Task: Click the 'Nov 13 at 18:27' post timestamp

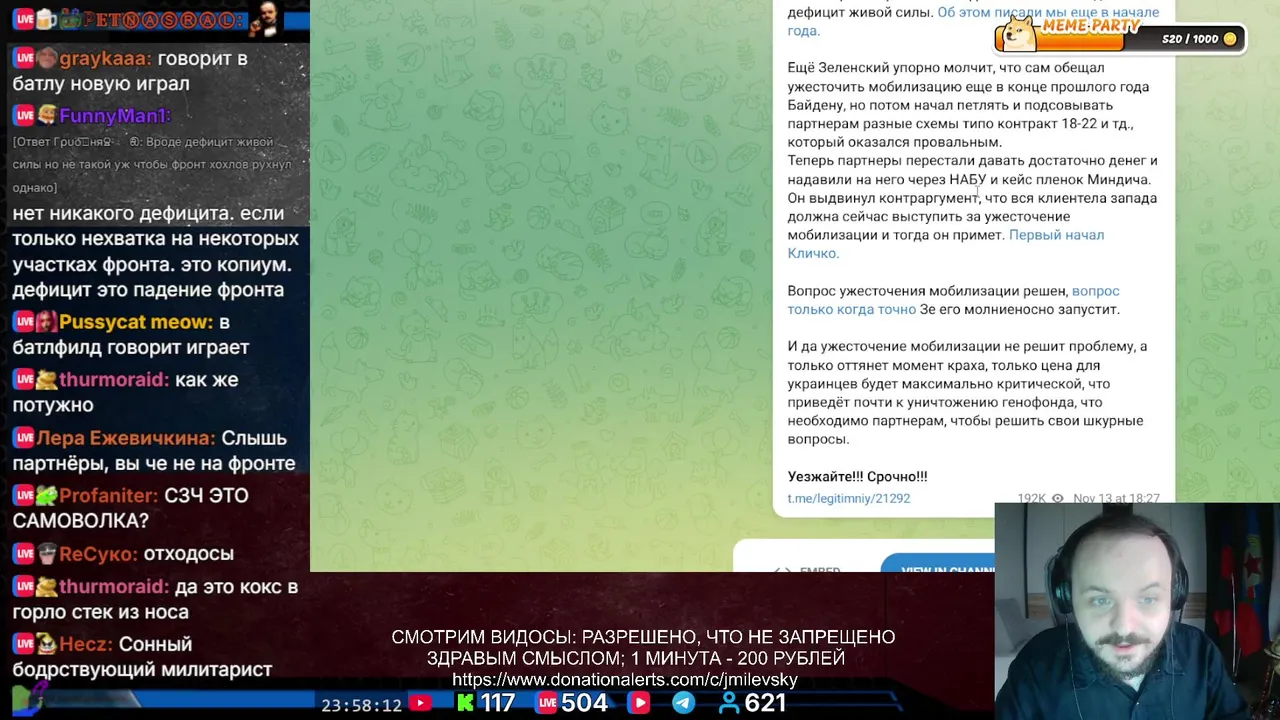Action: click(x=1116, y=498)
